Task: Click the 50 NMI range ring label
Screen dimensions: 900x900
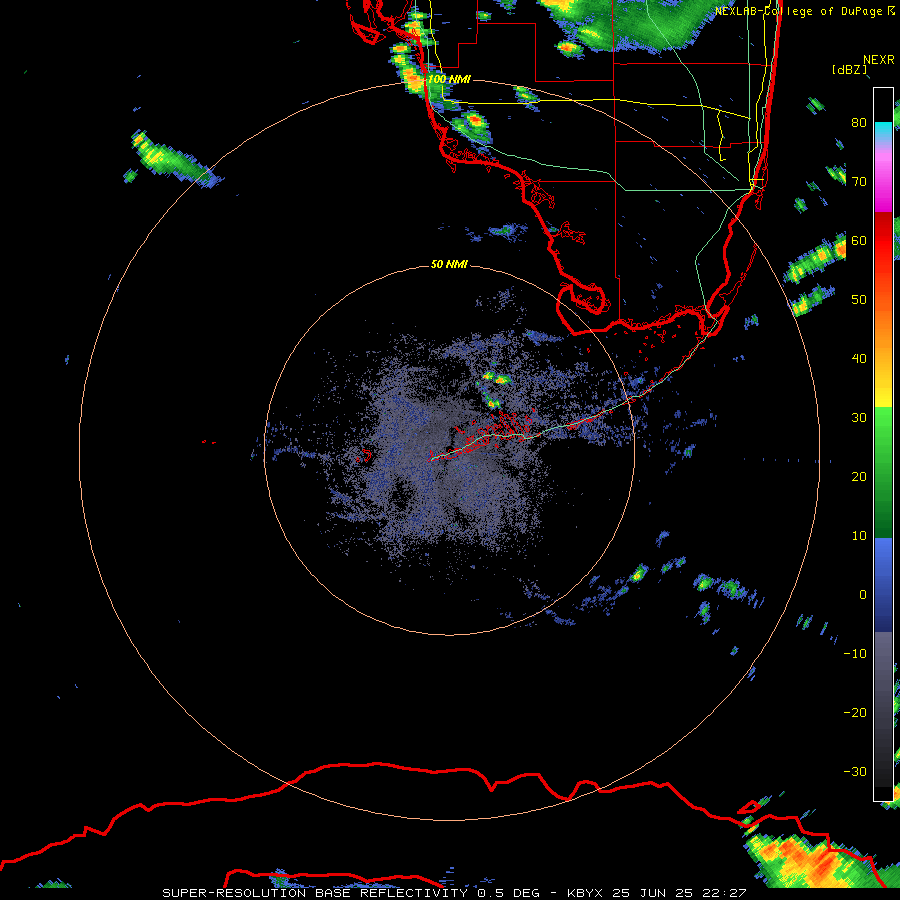Action: point(449,264)
